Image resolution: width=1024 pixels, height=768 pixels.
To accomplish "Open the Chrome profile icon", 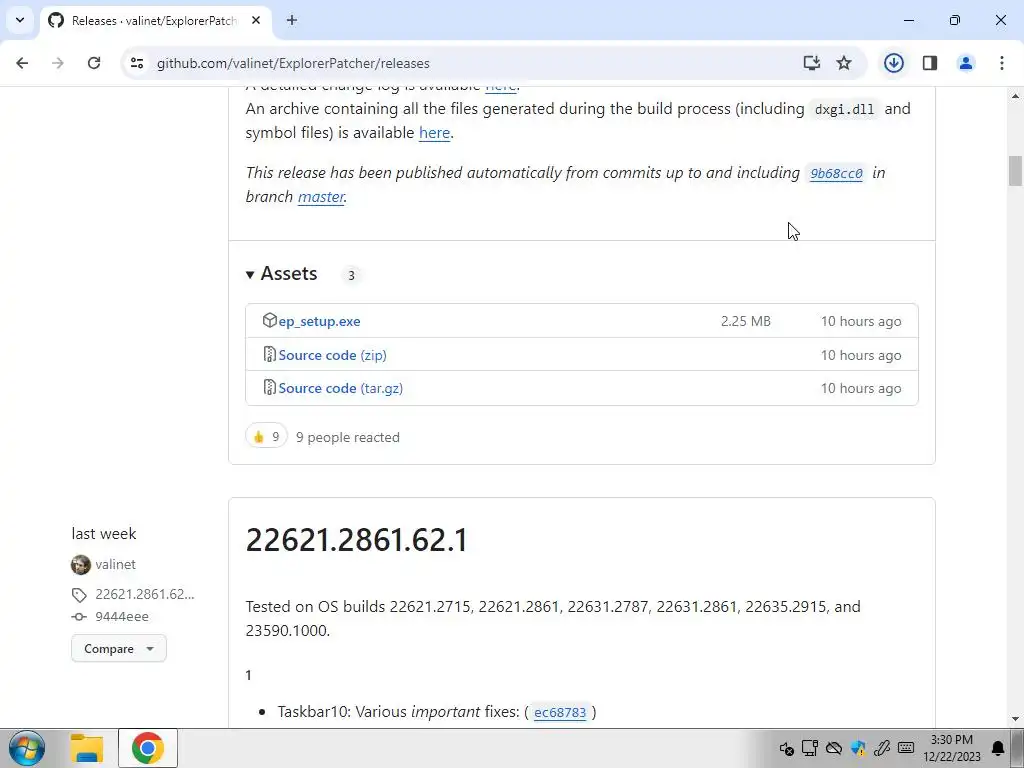I will 966,63.
